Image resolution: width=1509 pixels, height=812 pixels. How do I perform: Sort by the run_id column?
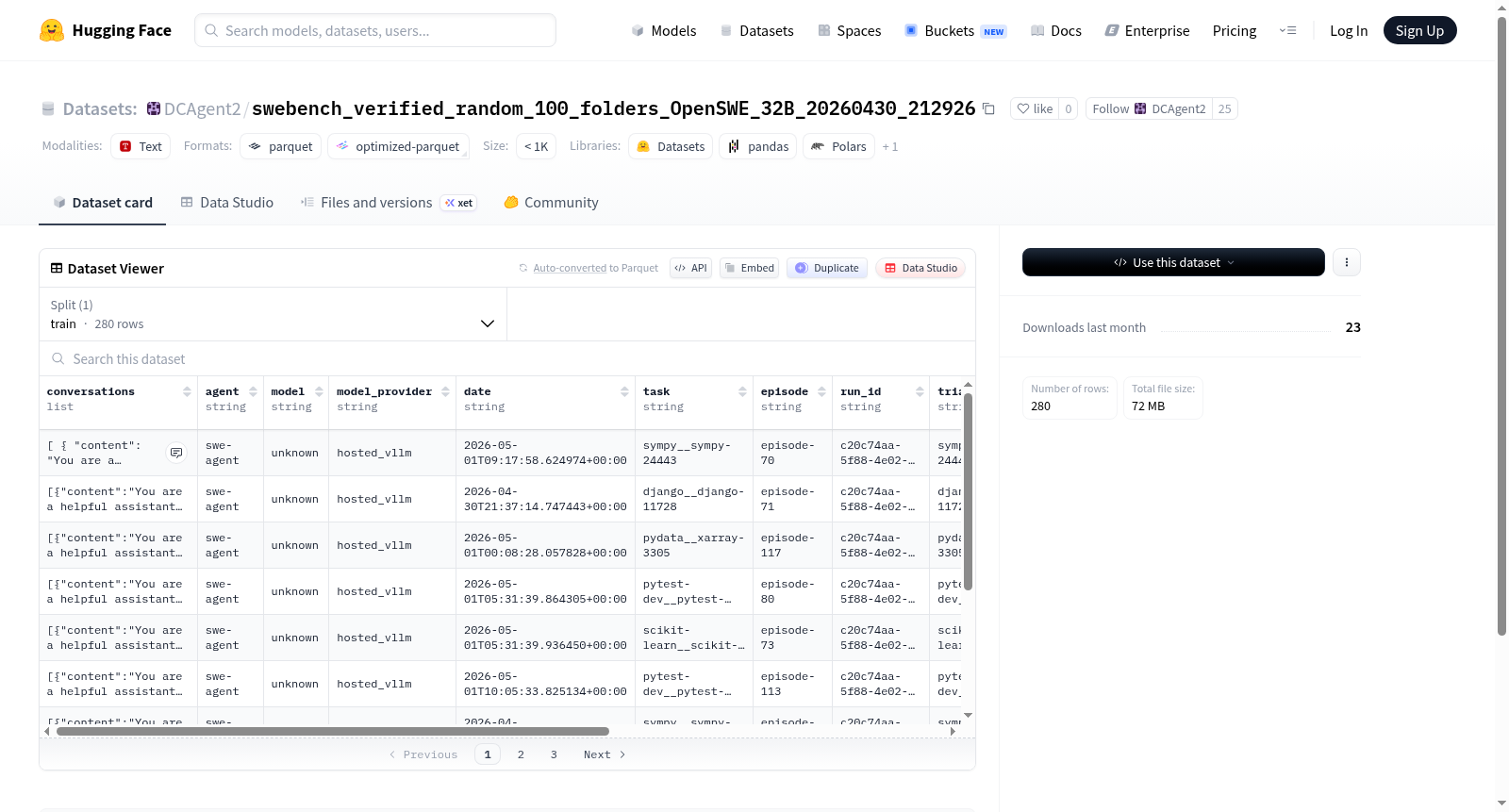[x=920, y=391]
